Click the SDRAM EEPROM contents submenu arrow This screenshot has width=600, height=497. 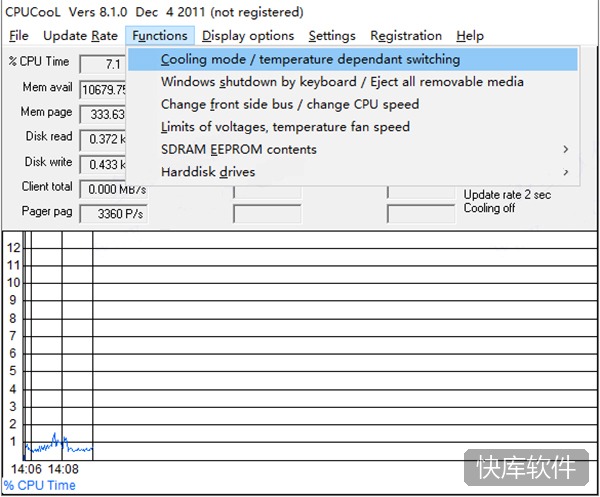tap(566, 150)
